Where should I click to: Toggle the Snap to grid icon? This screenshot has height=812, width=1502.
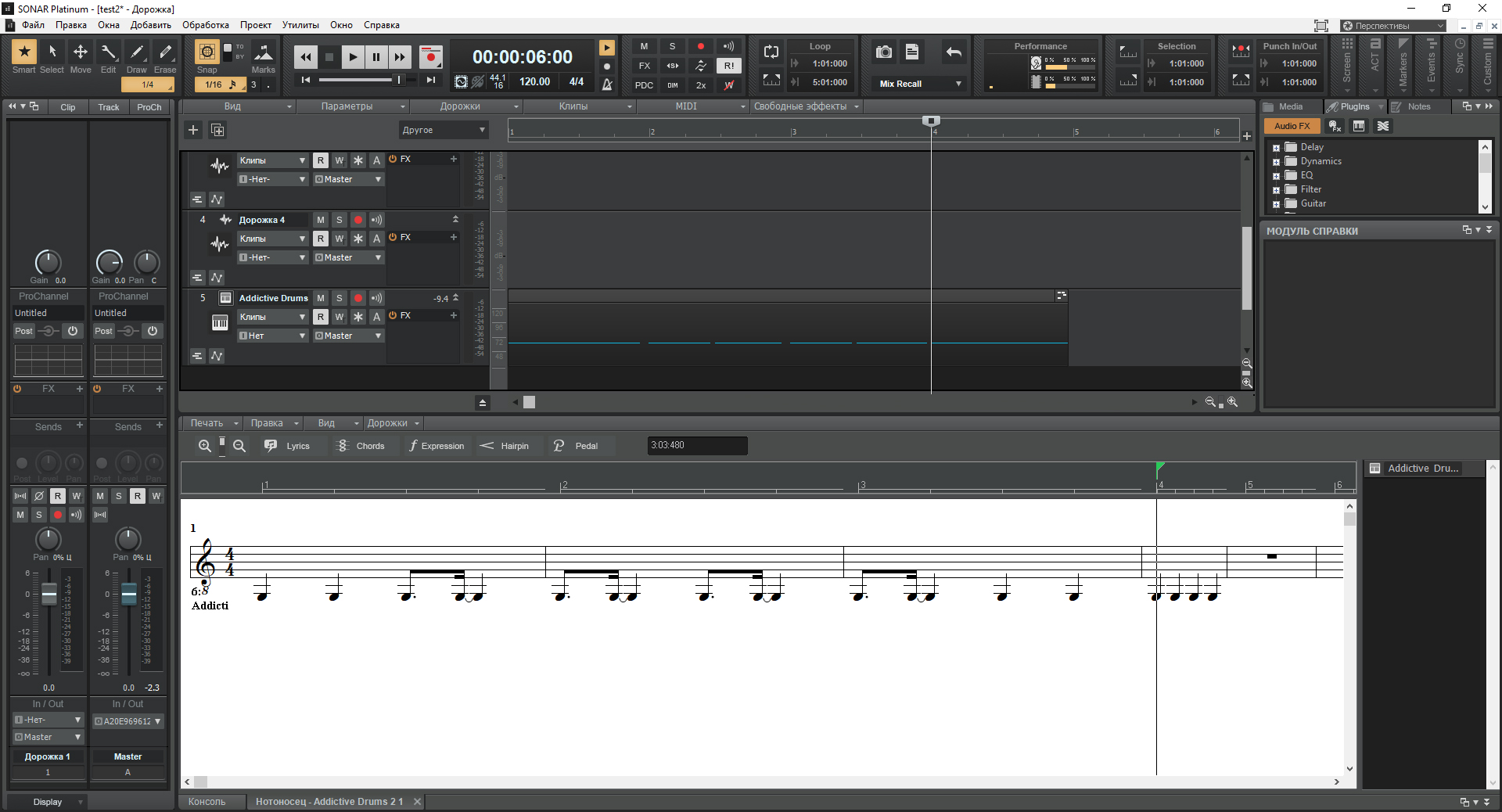207,52
